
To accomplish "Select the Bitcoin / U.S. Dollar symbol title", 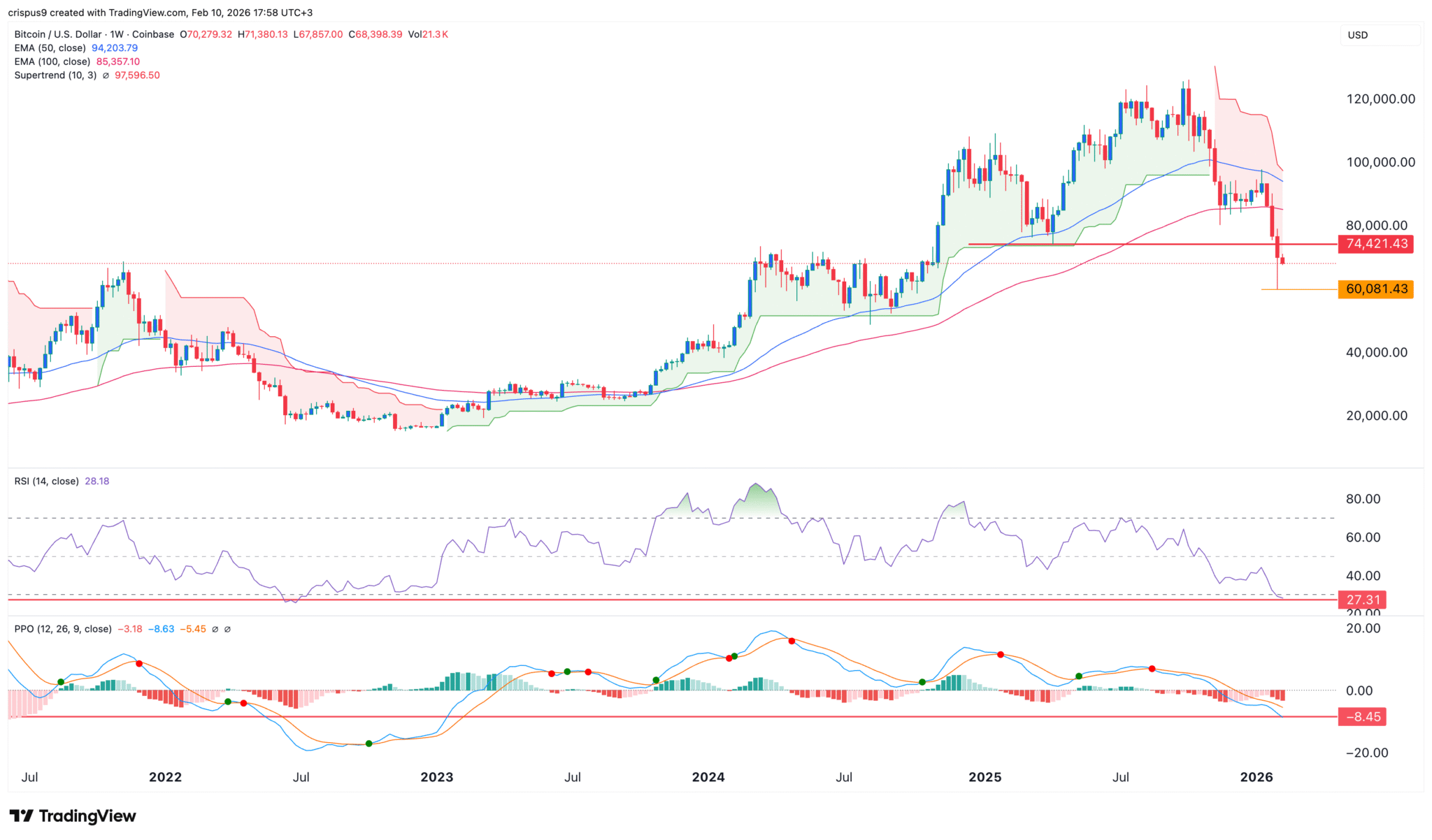I will click(x=59, y=34).
